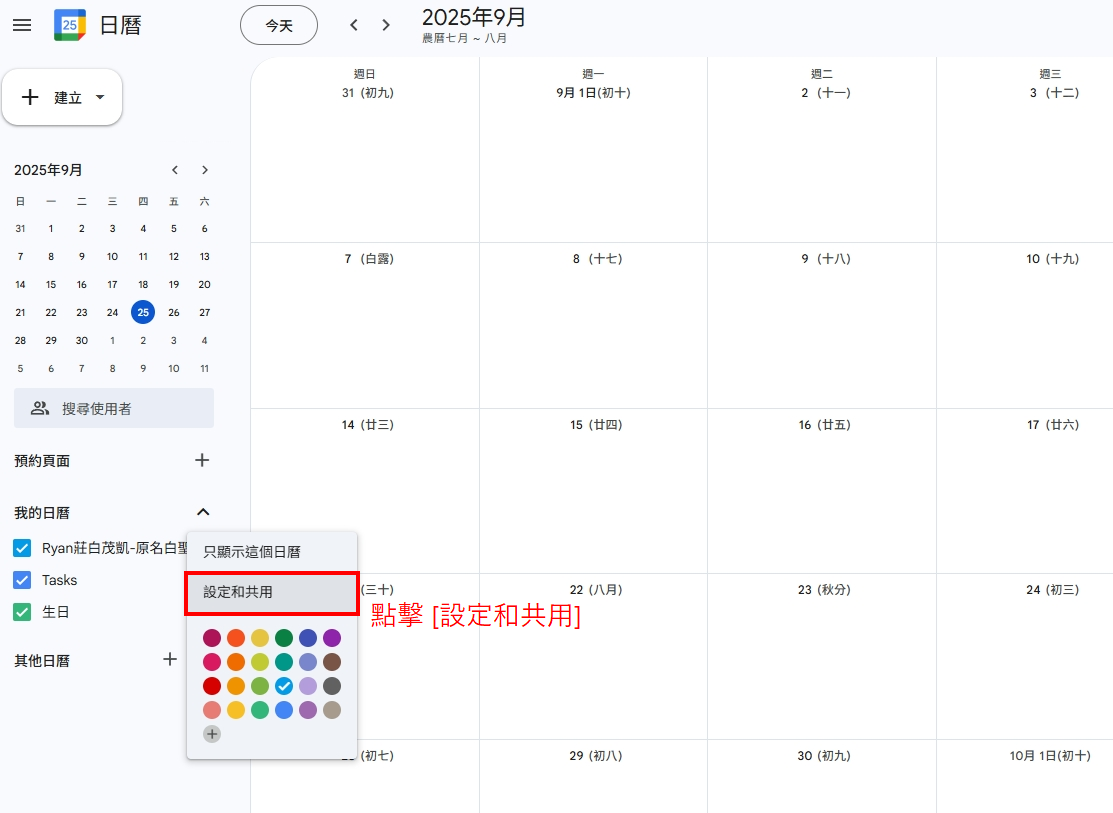Image resolution: width=1113 pixels, height=813 pixels.
Task: Go to previous month in main toolbar
Action: click(x=354, y=25)
